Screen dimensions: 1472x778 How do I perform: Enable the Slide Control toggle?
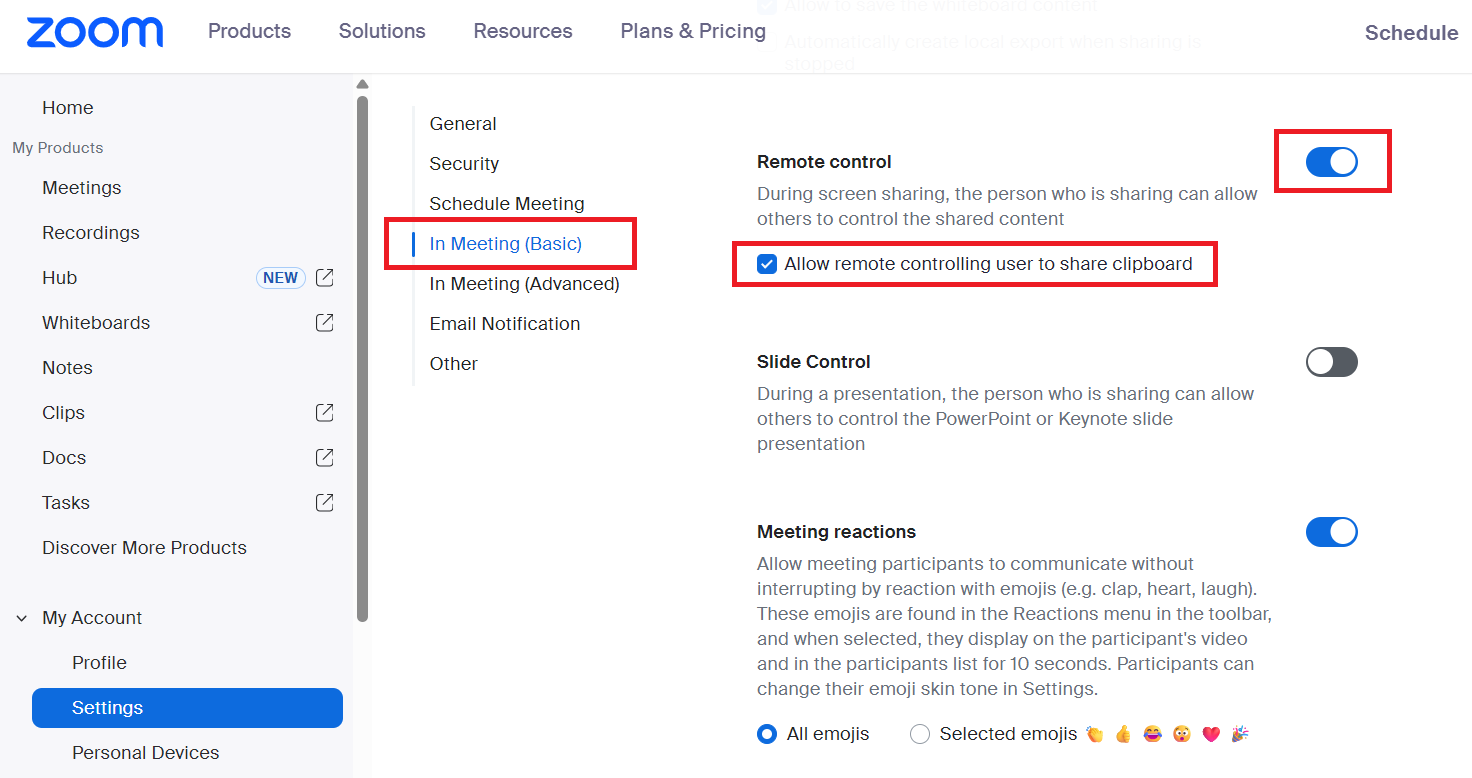(x=1331, y=361)
